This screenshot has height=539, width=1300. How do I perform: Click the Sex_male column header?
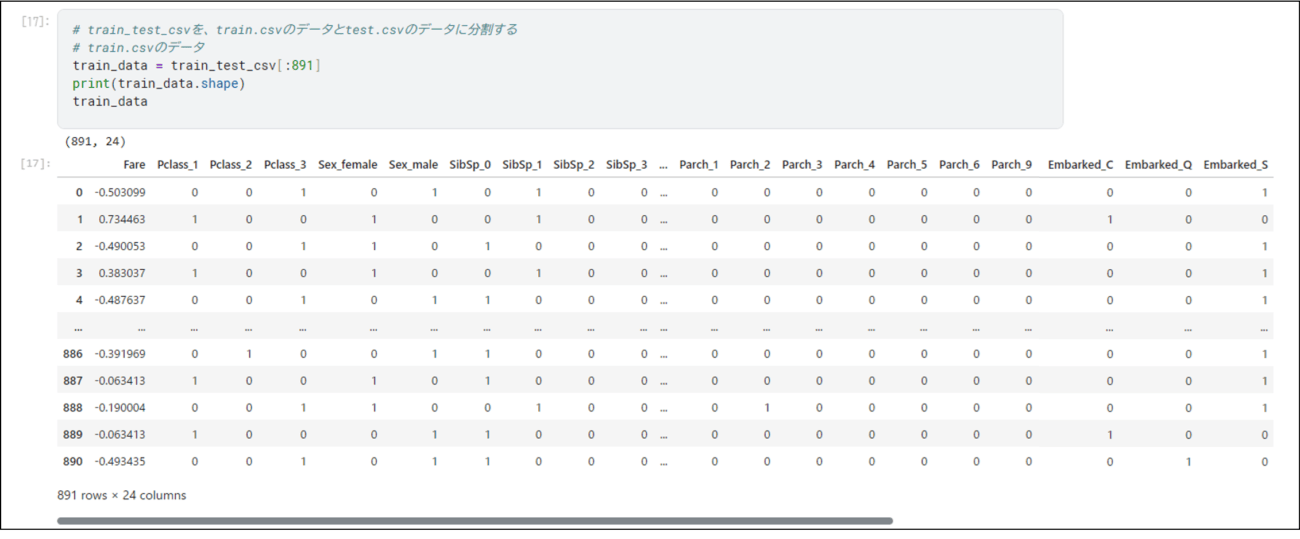(x=413, y=165)
